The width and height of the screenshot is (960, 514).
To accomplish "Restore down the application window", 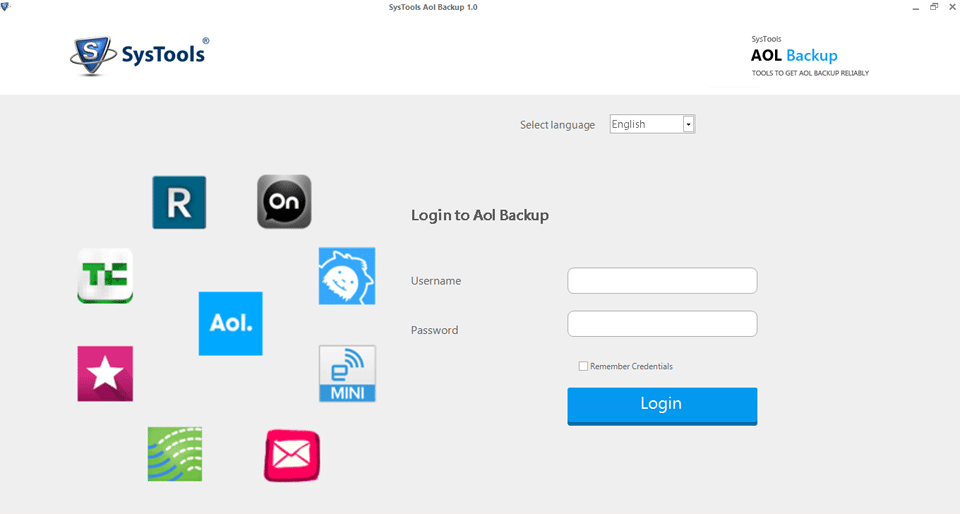I will (934, 7).
